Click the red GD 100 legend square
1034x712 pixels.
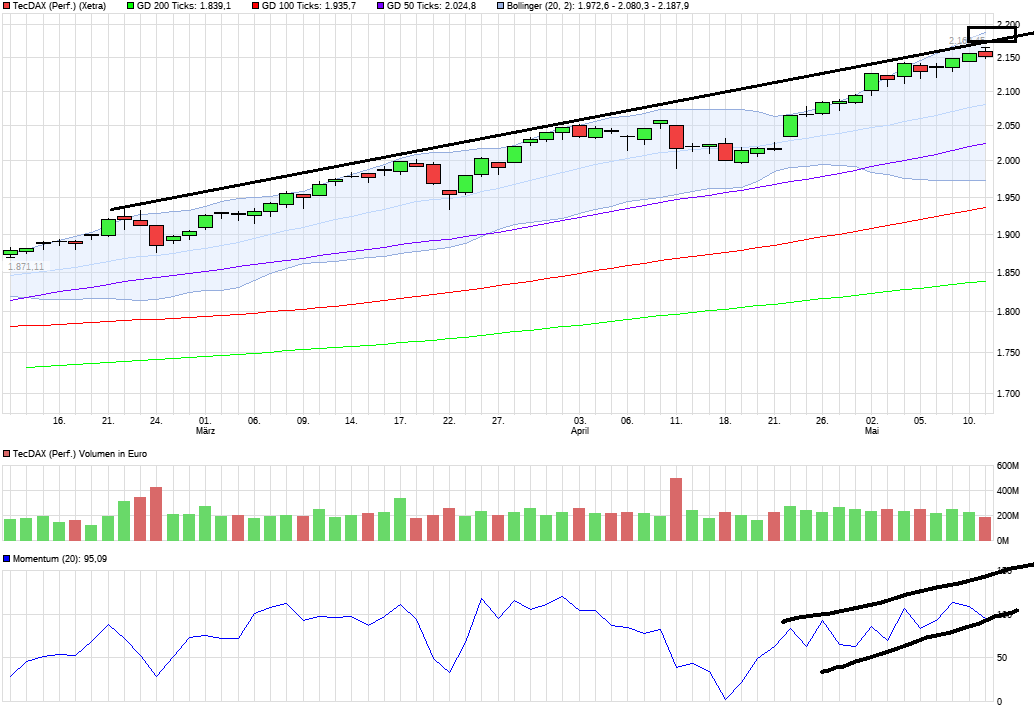(256, 6)
